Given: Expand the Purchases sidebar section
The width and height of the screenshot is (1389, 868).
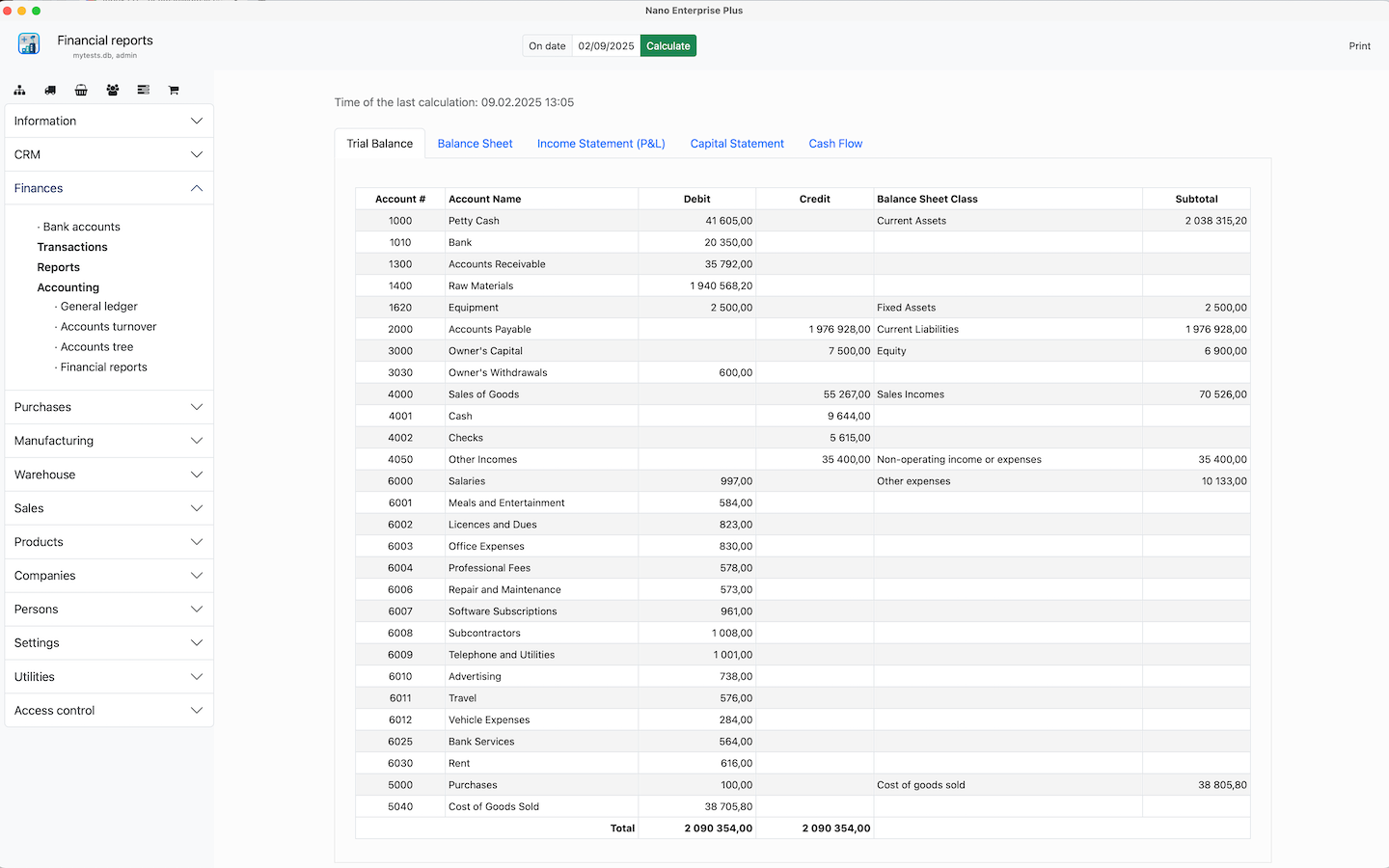Looking at the screenshot, I should (x=109, y=407).
